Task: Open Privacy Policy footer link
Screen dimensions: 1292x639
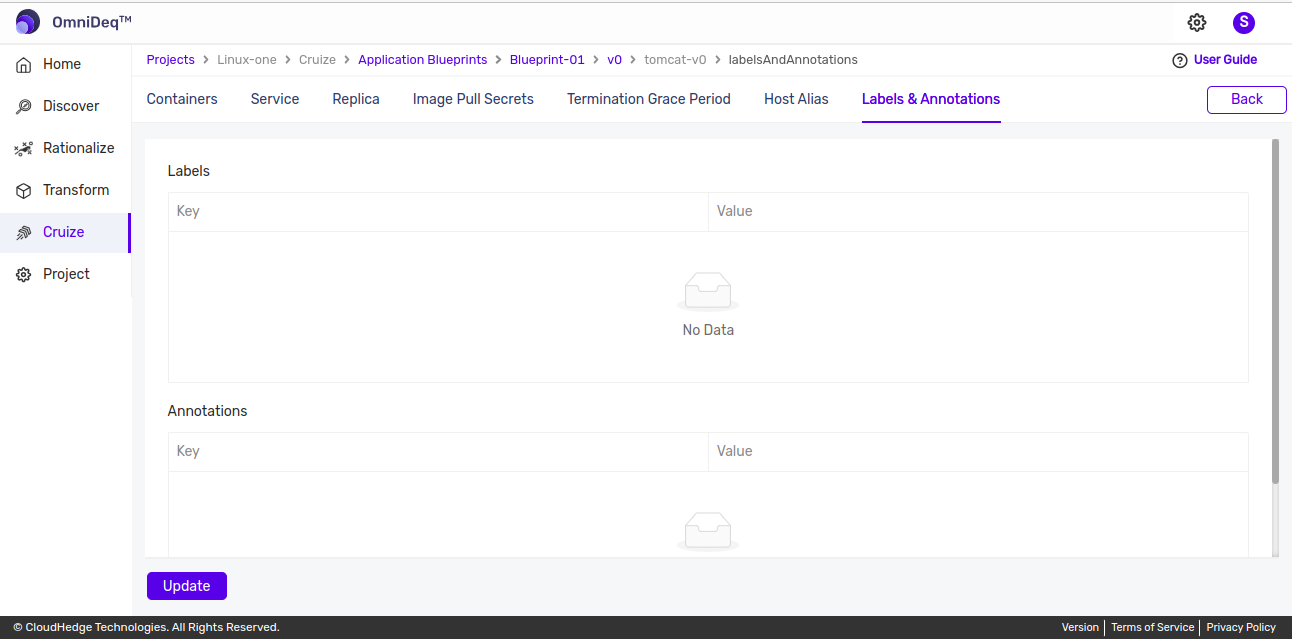Action: click(1241, 628)
